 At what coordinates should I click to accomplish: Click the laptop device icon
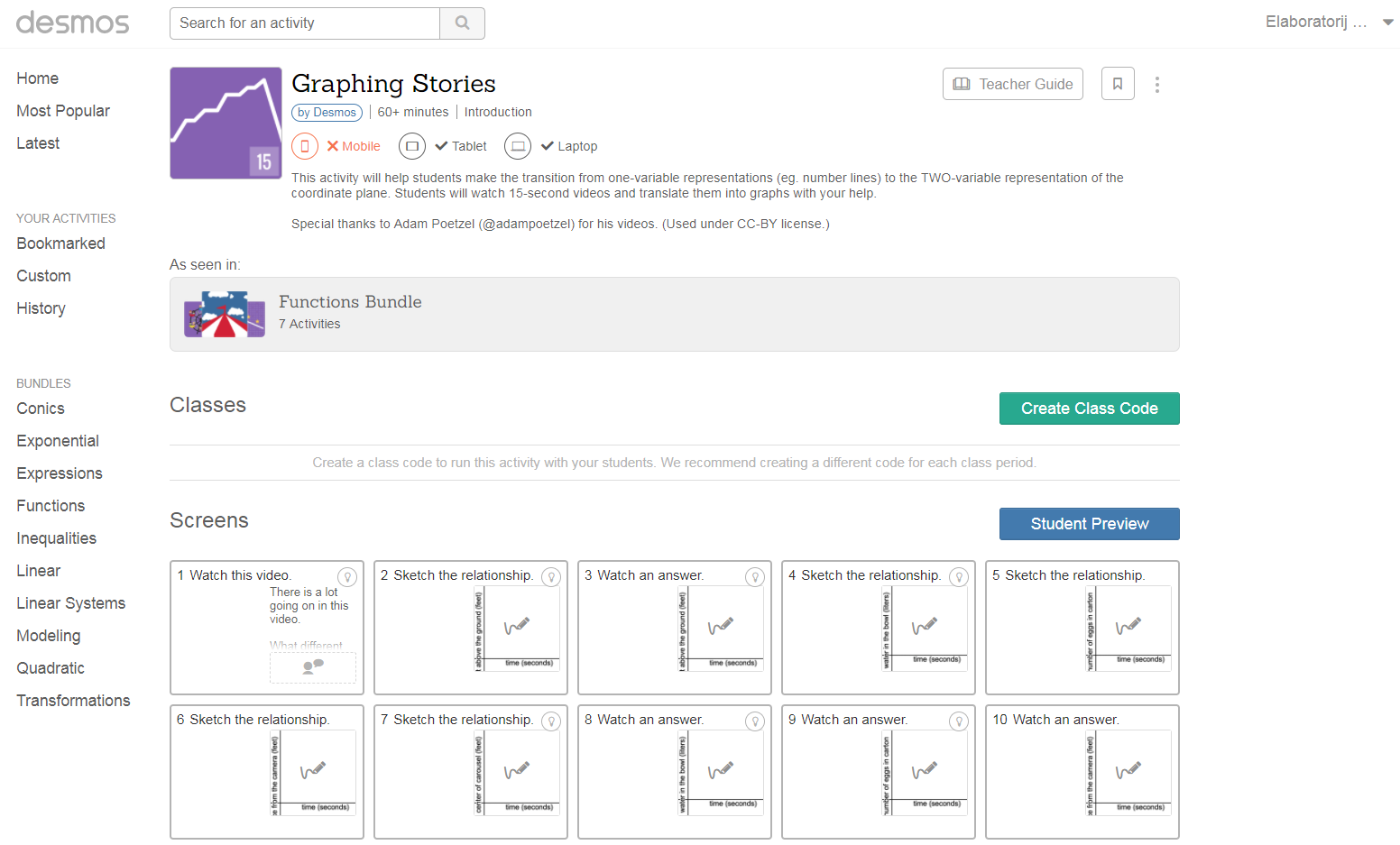click(x=518, y=146)
